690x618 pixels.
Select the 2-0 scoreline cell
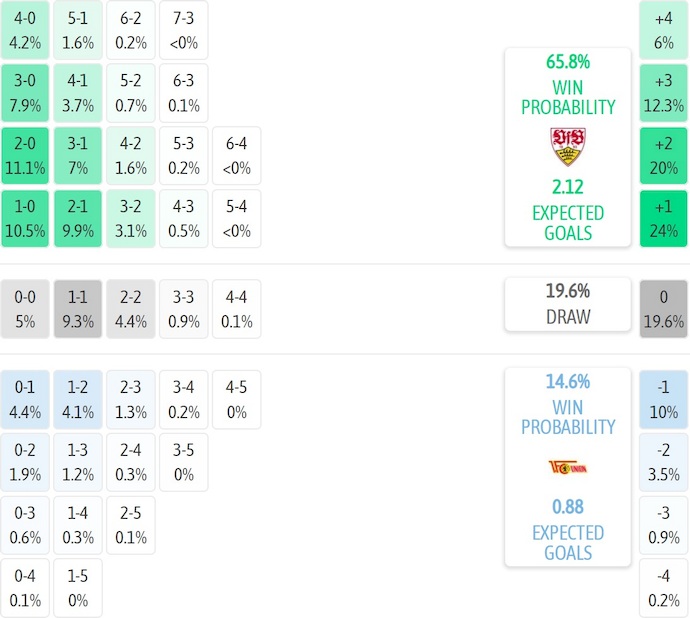(x=26, y=156)
